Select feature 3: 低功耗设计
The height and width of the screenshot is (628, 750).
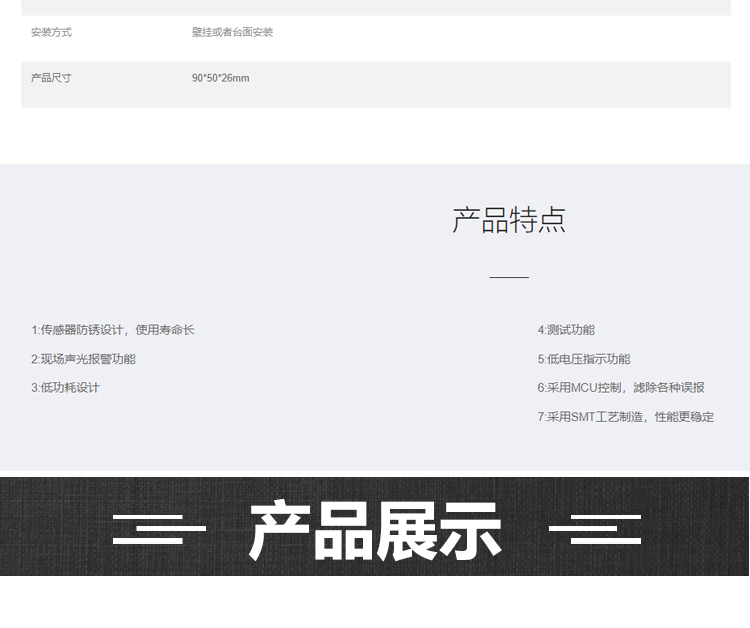point(65,388)
